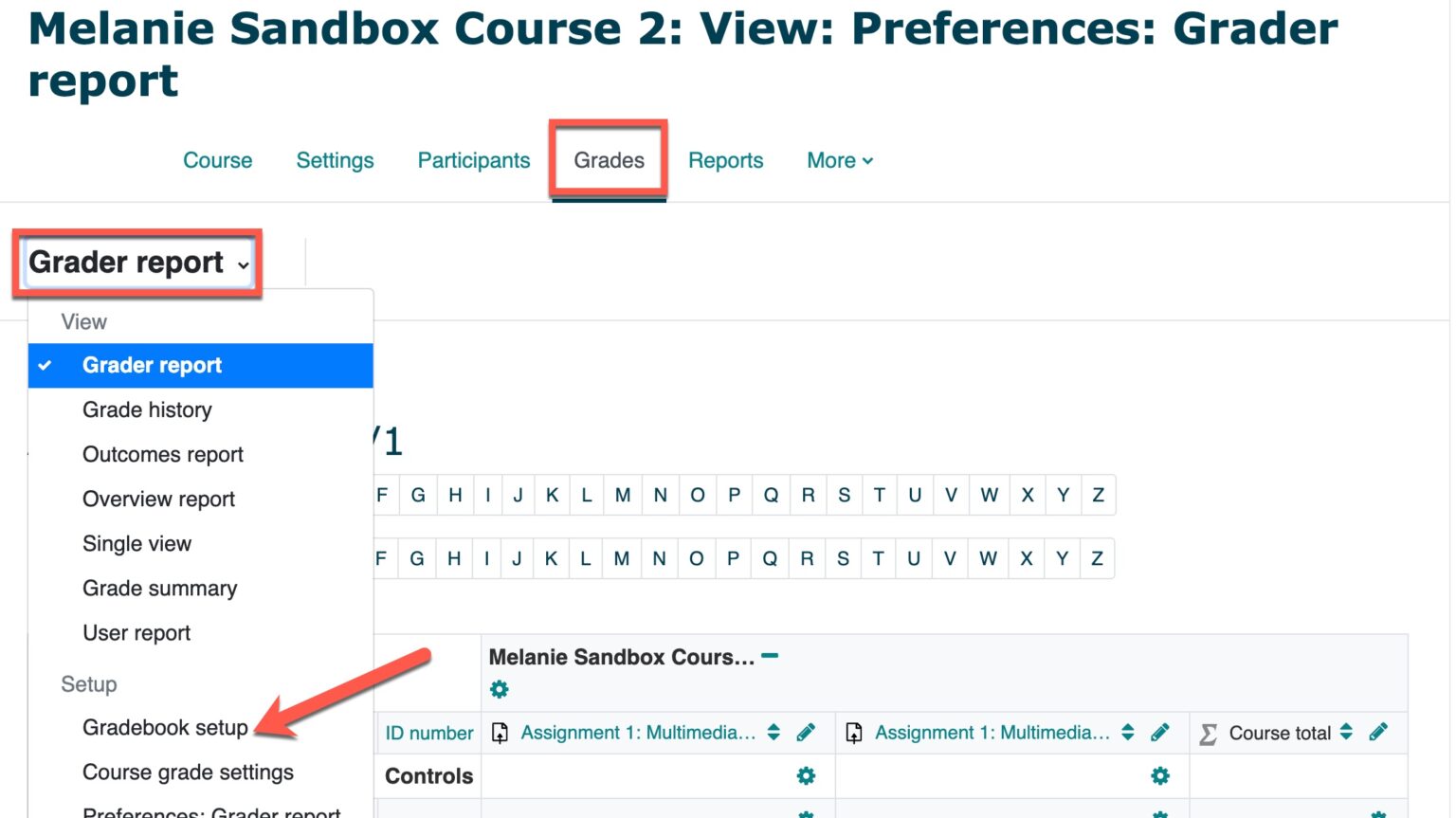Edit the first Assignment 1 column with pencil icon

click(x=807, y=732)
